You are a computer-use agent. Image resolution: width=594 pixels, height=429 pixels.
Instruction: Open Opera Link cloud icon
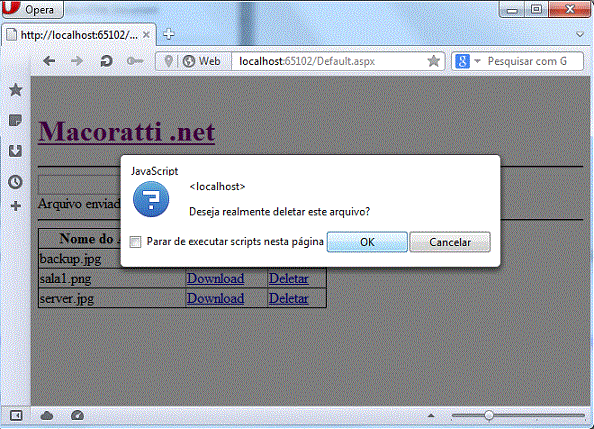(47, 416)
